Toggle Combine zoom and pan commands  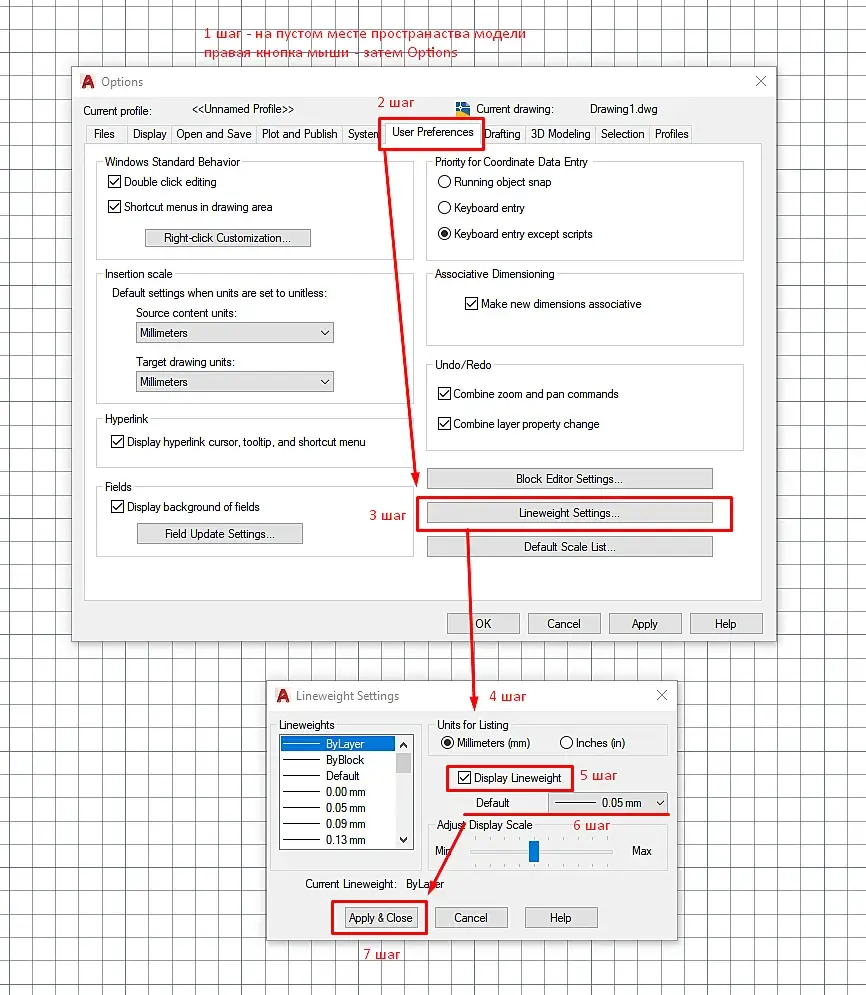click(x=444, y=393)
